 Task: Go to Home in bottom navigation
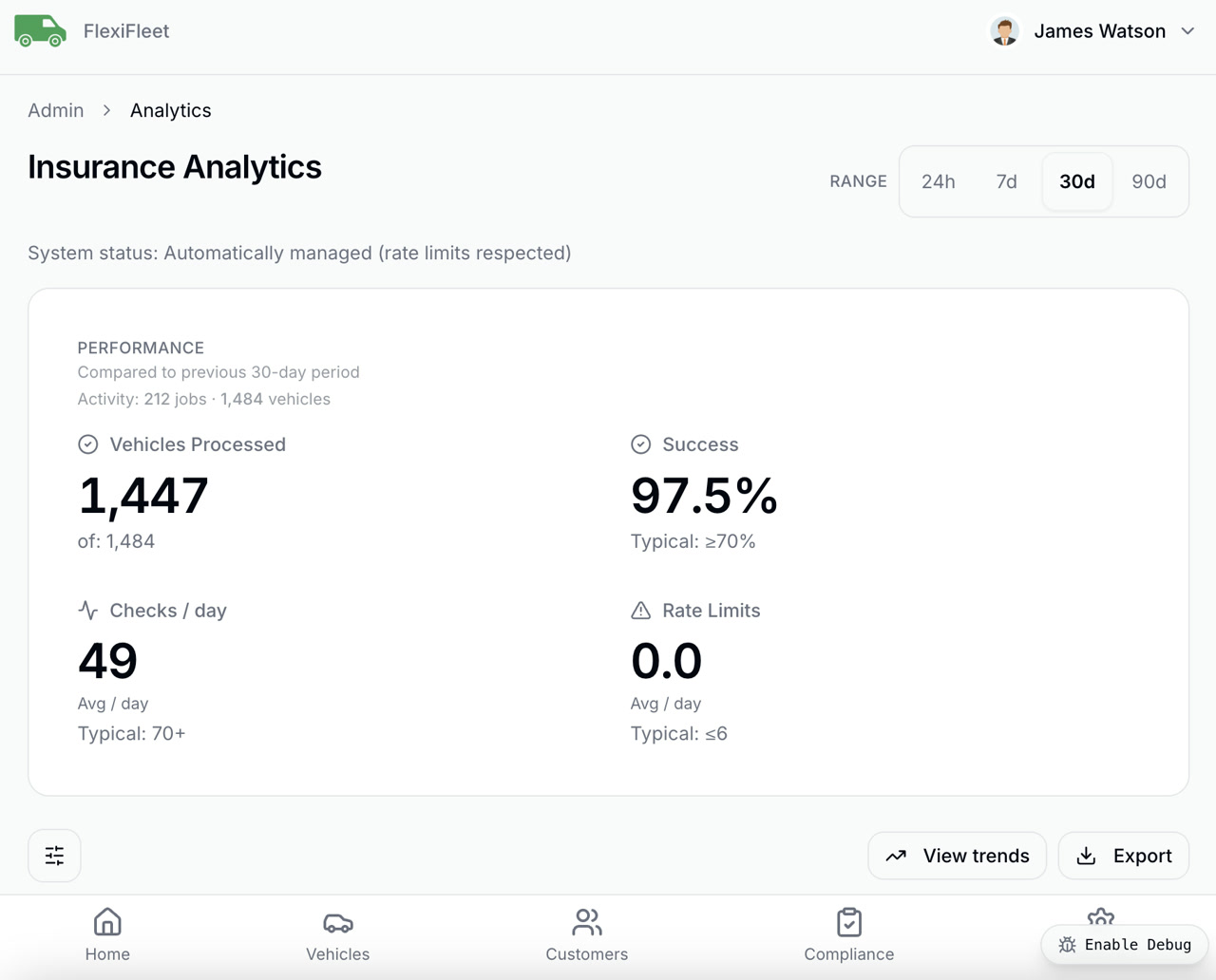[107, 935]
